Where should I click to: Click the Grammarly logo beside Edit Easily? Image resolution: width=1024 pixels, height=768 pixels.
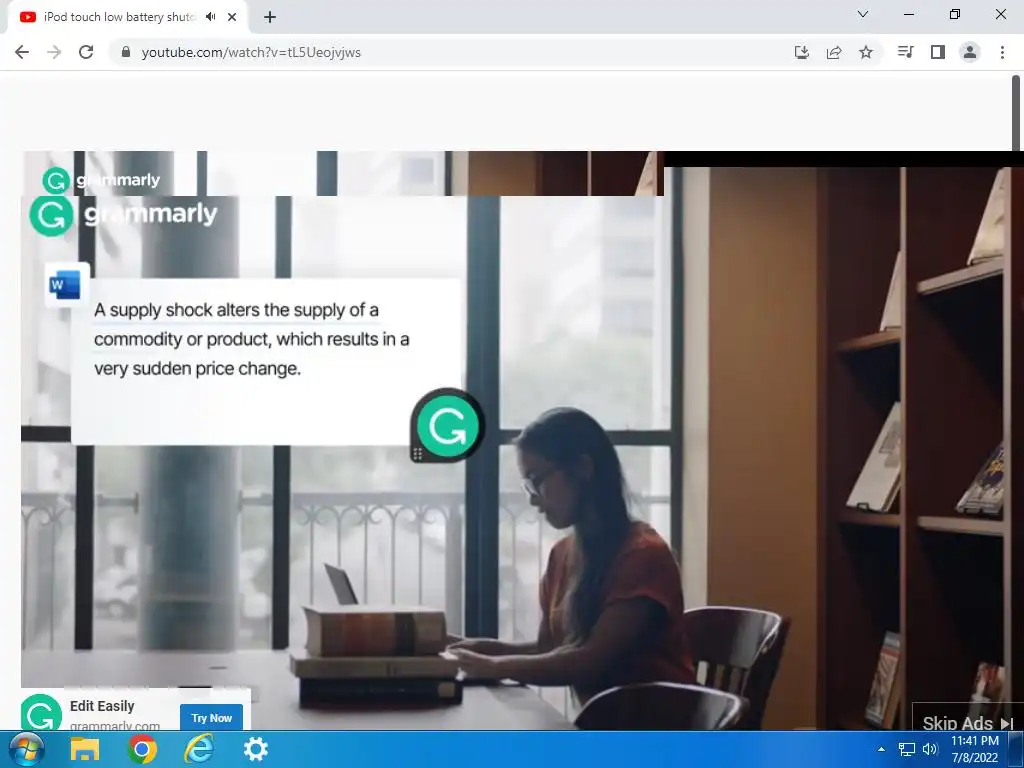click(40, 713)
